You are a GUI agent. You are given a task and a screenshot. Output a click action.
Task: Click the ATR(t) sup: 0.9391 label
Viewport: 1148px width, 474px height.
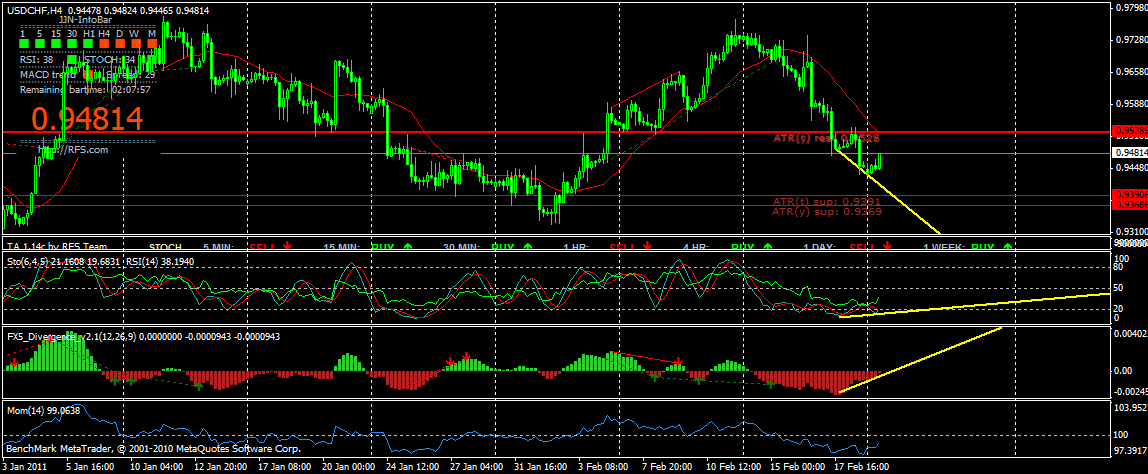pos(827,201)
